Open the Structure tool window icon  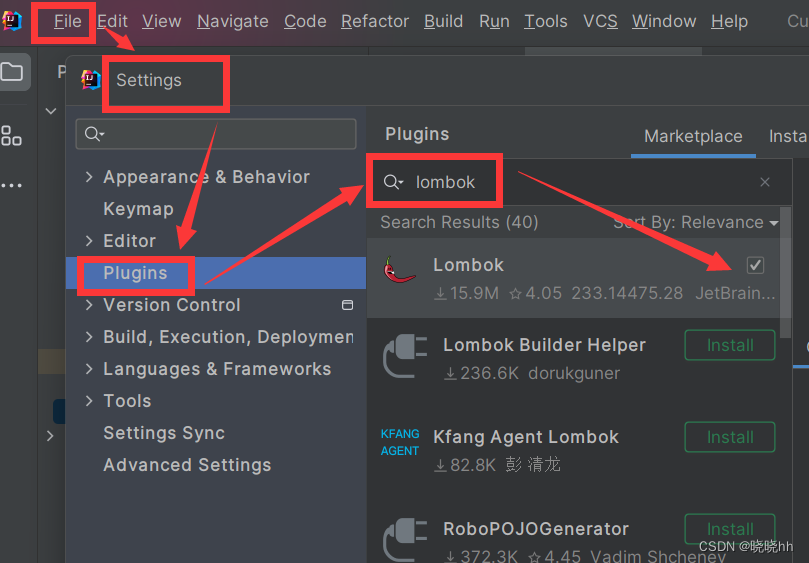11,136
